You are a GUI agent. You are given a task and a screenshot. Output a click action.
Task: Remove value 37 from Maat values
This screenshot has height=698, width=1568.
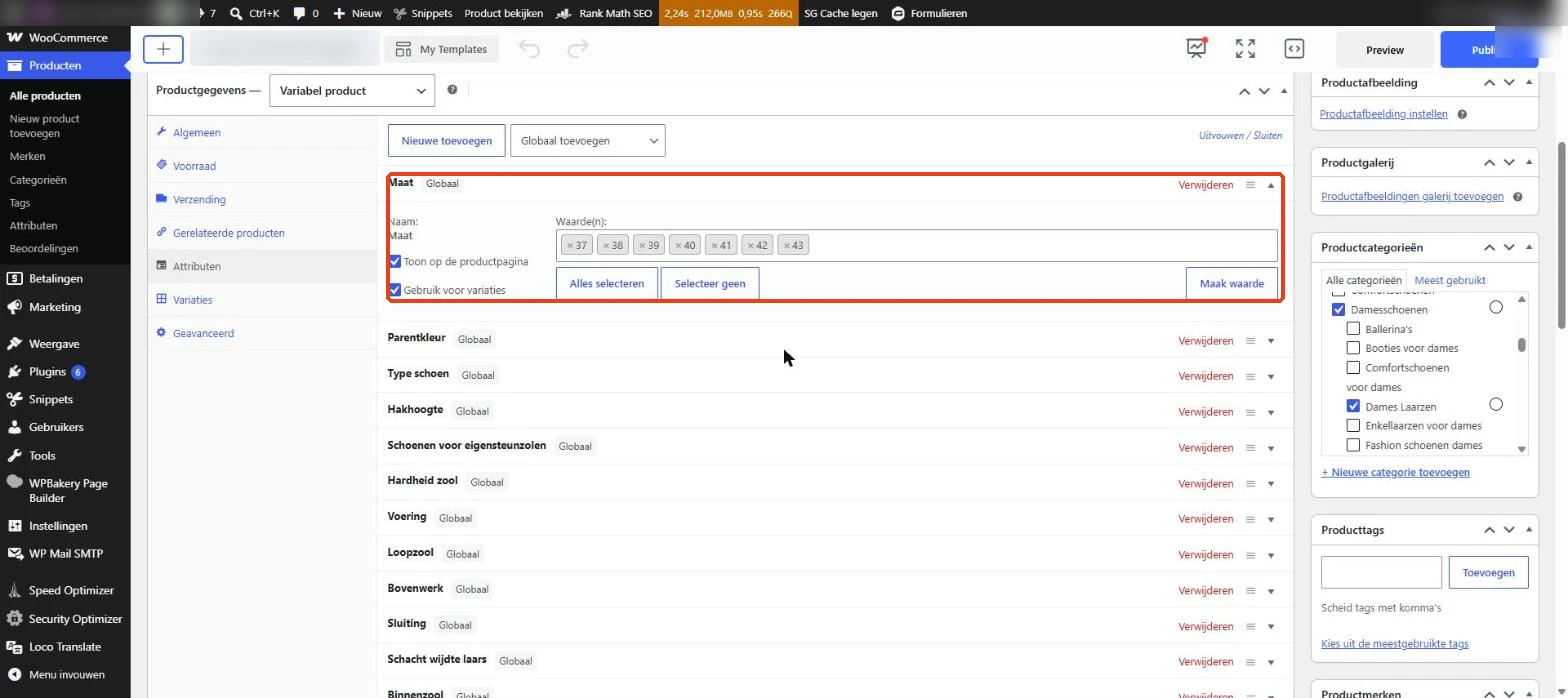[569, 245]
